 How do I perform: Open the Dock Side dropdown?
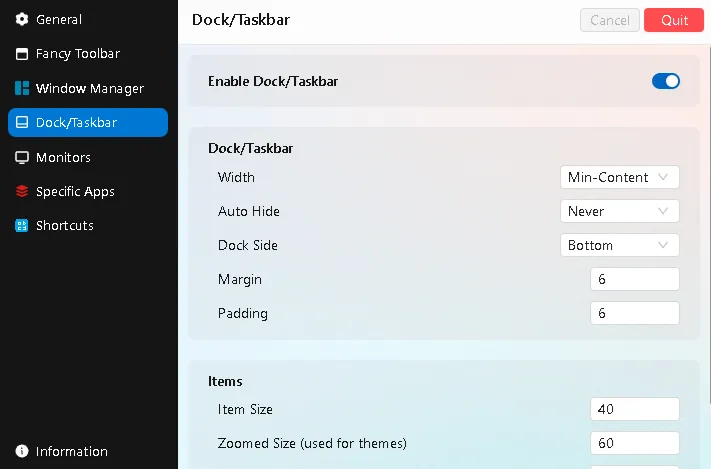point(619,245)
